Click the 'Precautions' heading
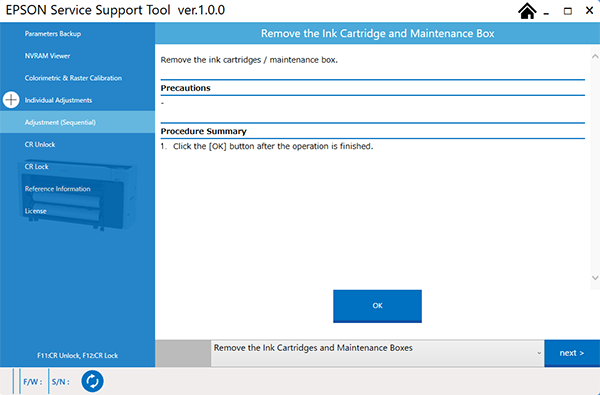 tap(186, 88)
